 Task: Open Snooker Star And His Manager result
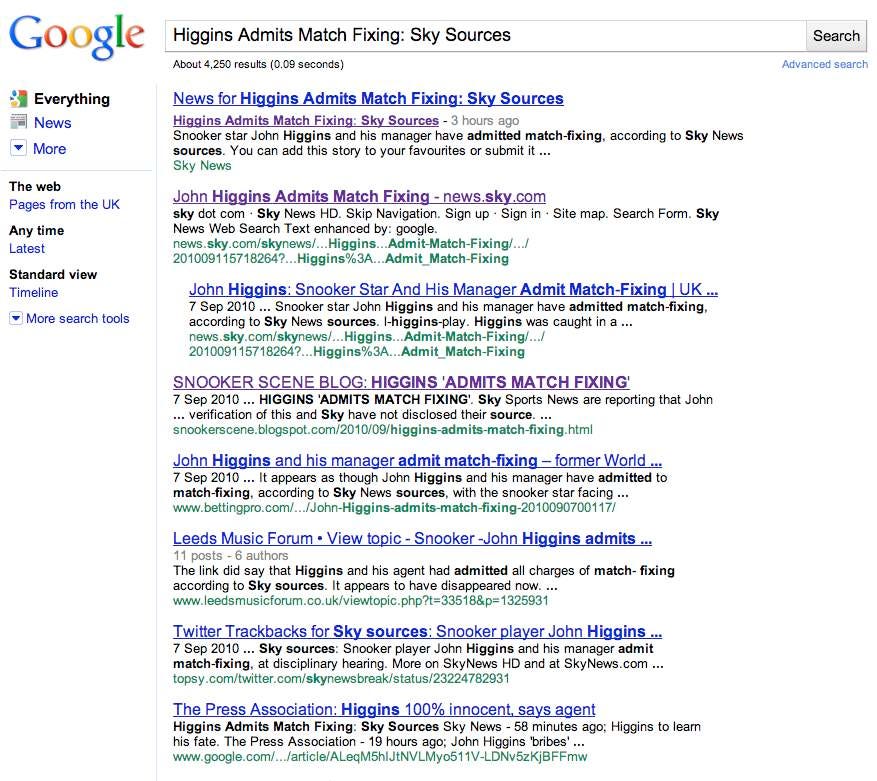(453, 289)
